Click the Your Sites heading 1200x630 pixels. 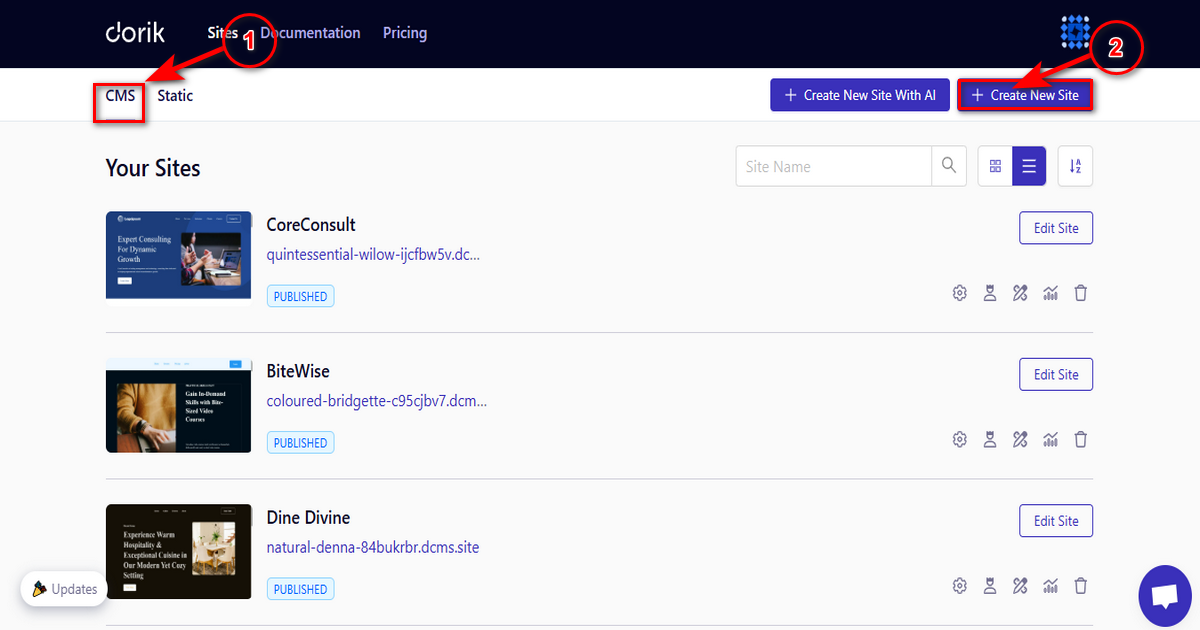[153, 168]
